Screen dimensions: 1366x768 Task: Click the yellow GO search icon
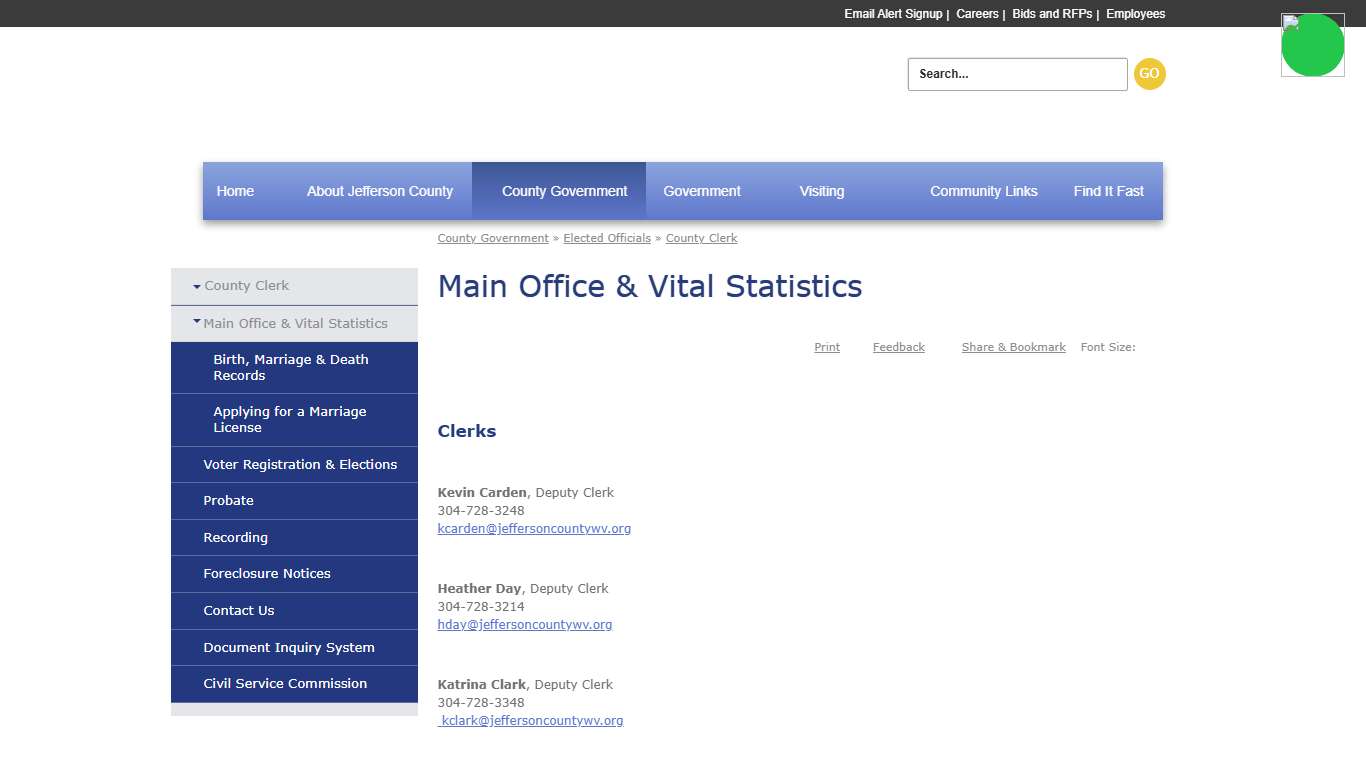1149,73
